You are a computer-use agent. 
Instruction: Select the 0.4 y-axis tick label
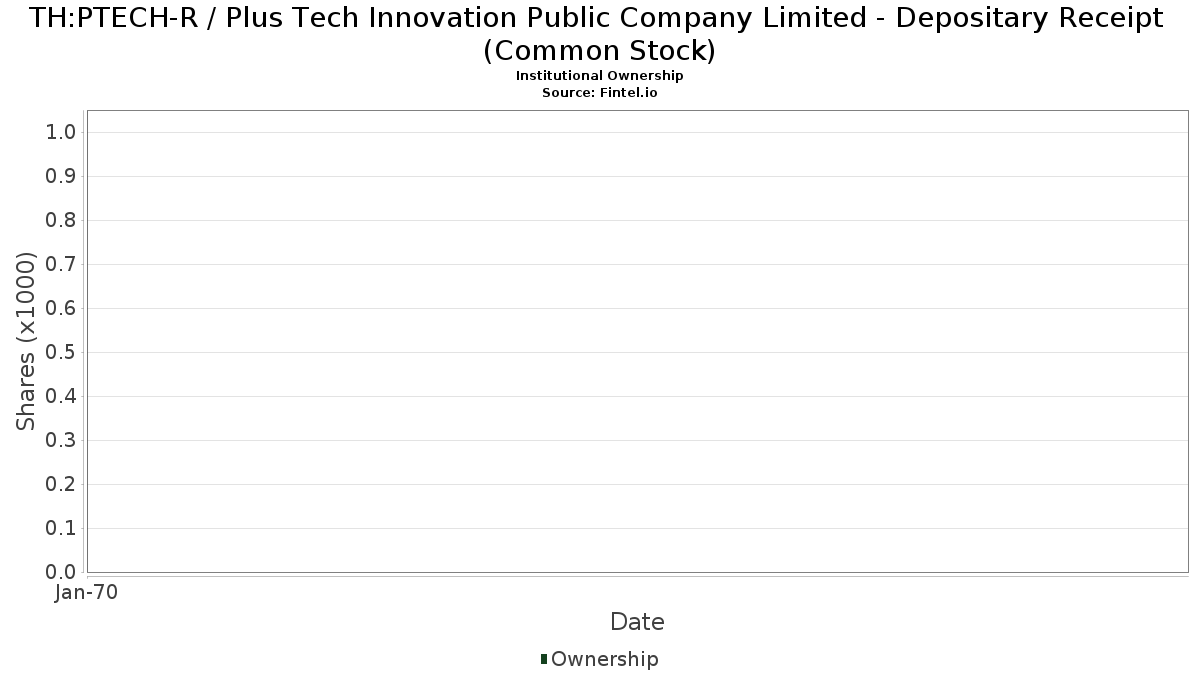[61, 397]
